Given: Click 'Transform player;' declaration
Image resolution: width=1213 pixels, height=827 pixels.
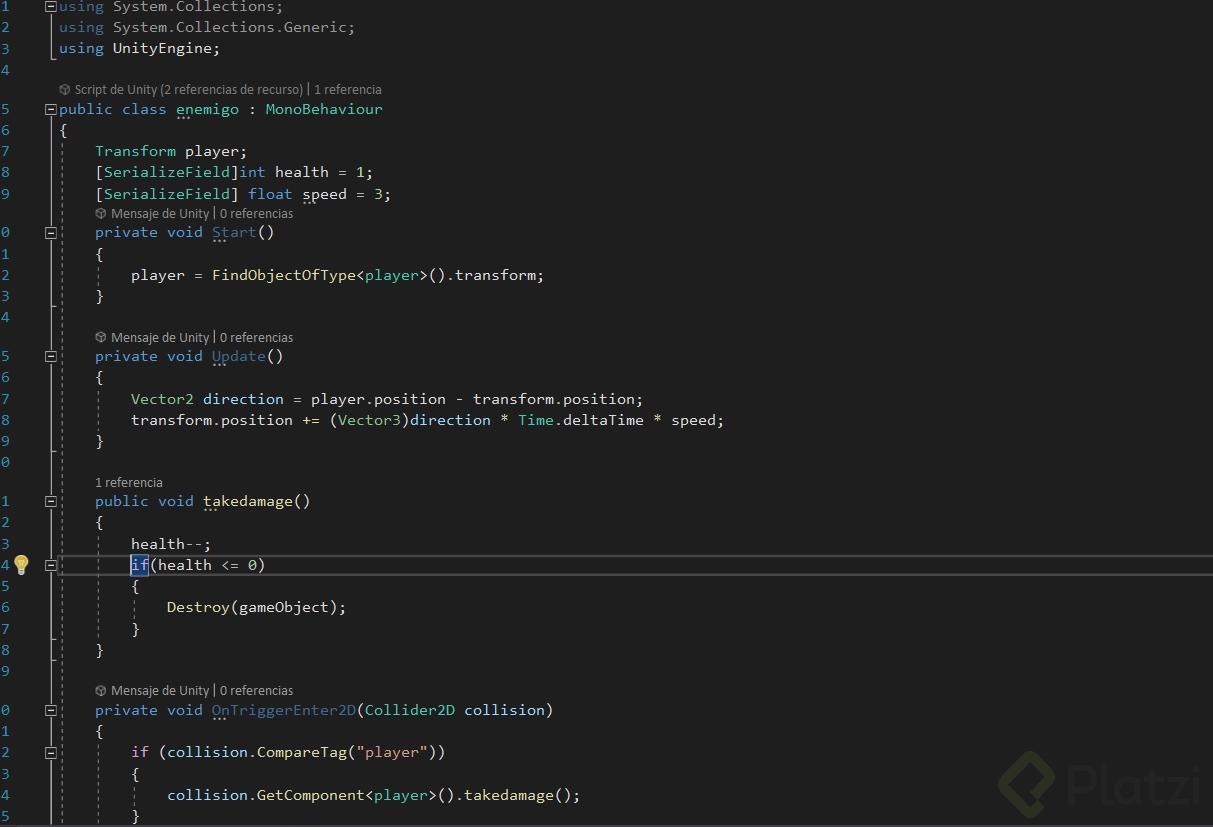Looking at the screenshot, I should coord(171,151).
